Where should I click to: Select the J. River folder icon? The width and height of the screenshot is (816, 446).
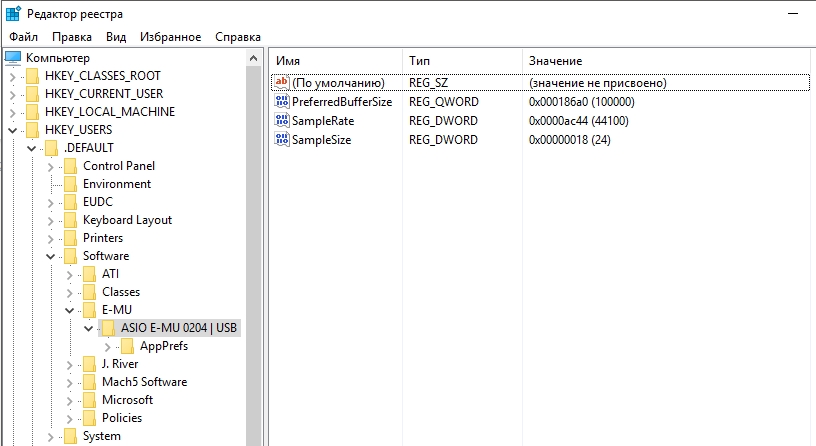click(90, 364)
